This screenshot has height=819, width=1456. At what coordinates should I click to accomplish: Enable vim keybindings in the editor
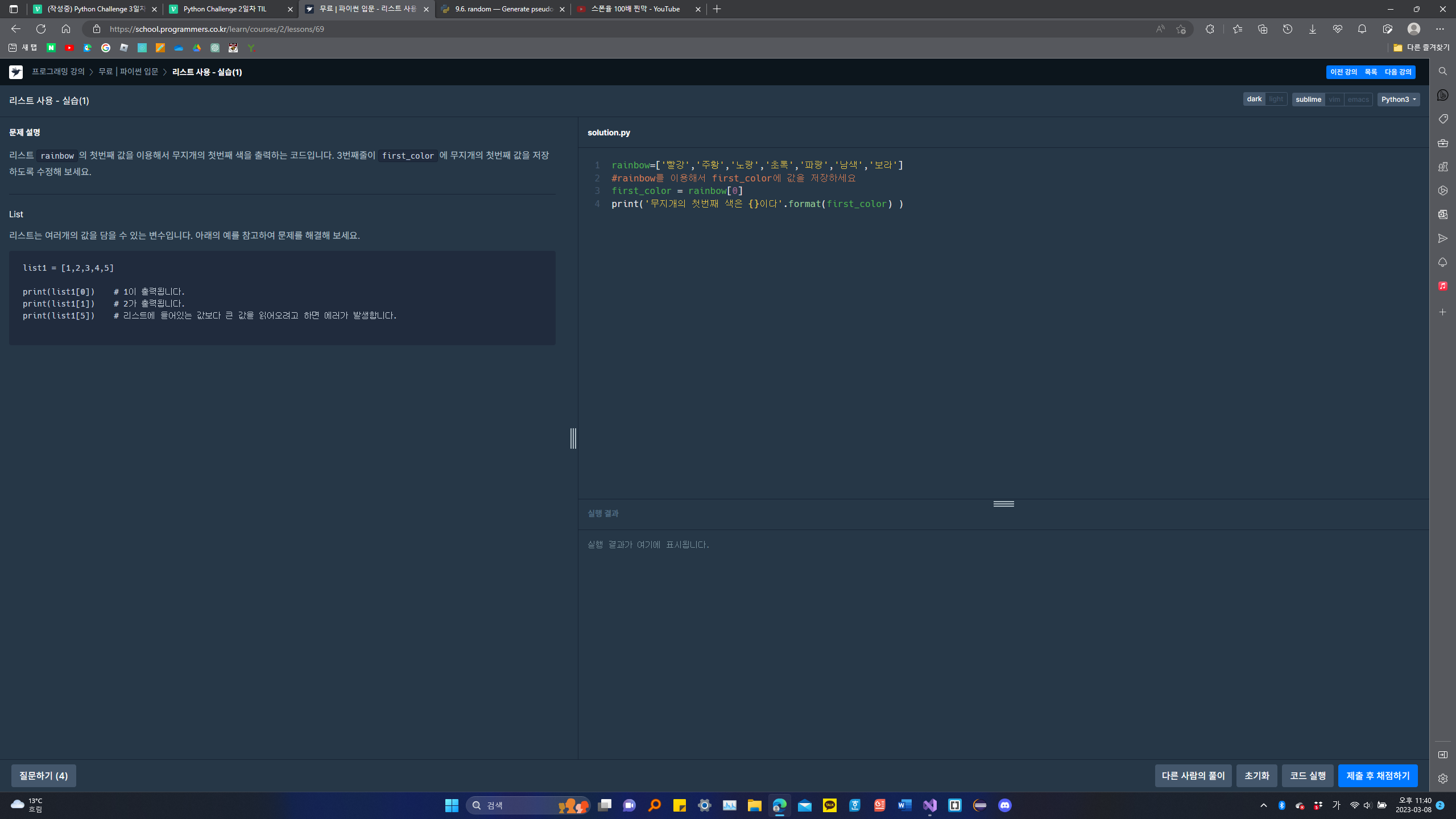(1334, 99)
